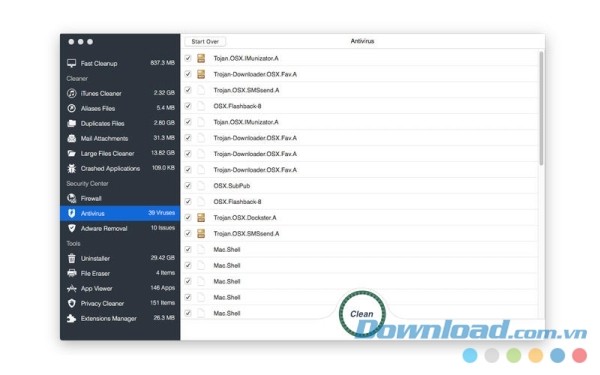Open Mail Attachments icon
The image size is (600, 375).
click(72, 138)
